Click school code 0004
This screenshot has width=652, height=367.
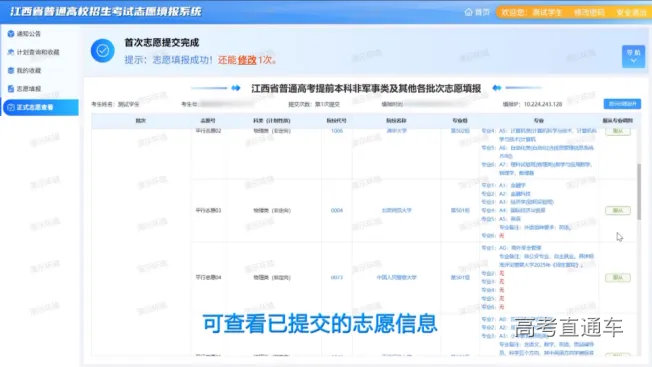click(337, 211)
